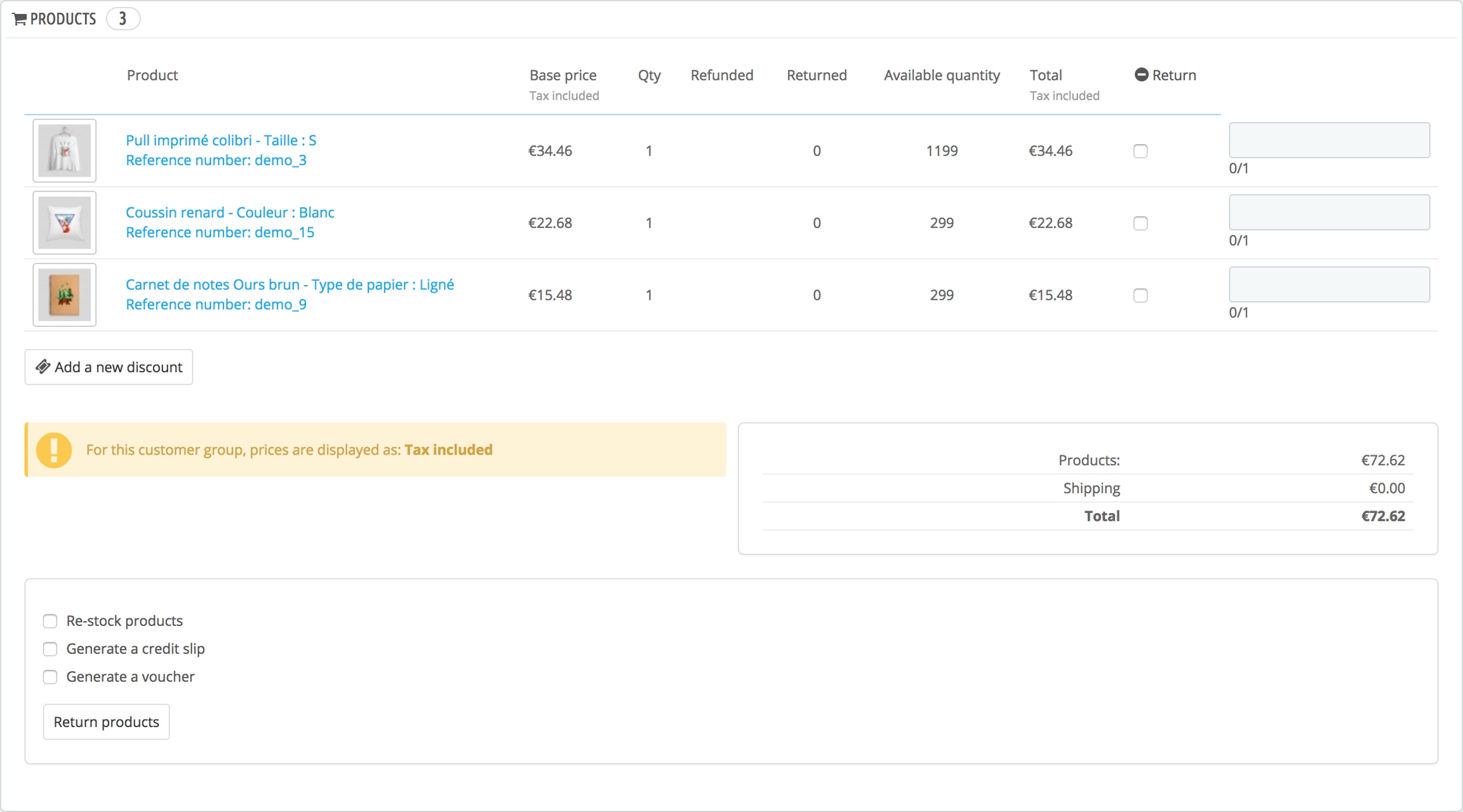Focus return quantity field for Carnet de notes

[x=1329, y=284]
